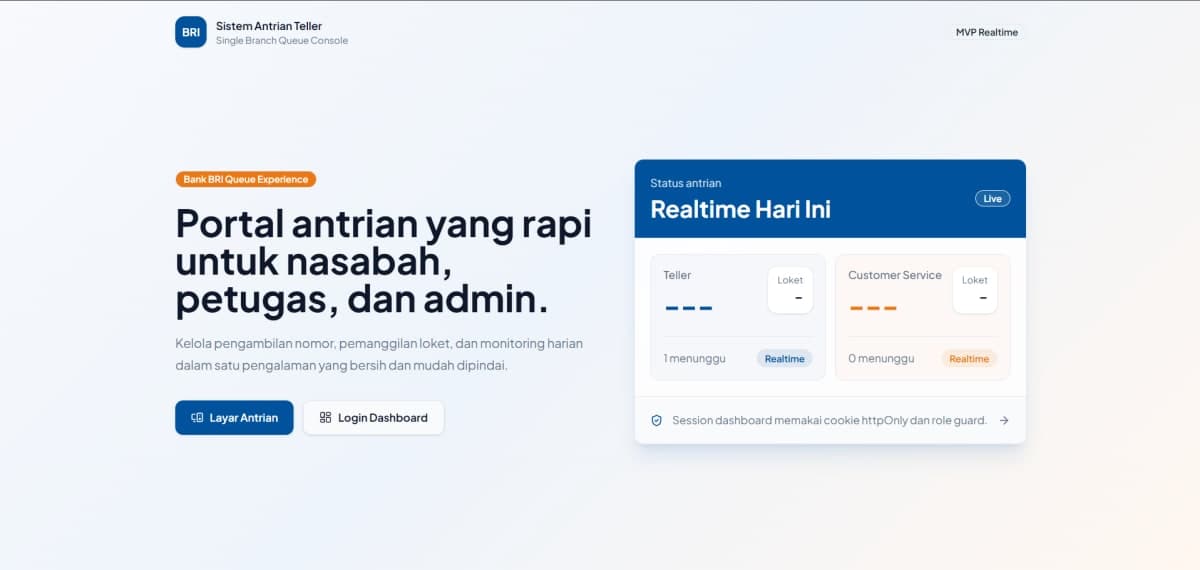Click the Sistem Antrian Teller title

(269, 26)
